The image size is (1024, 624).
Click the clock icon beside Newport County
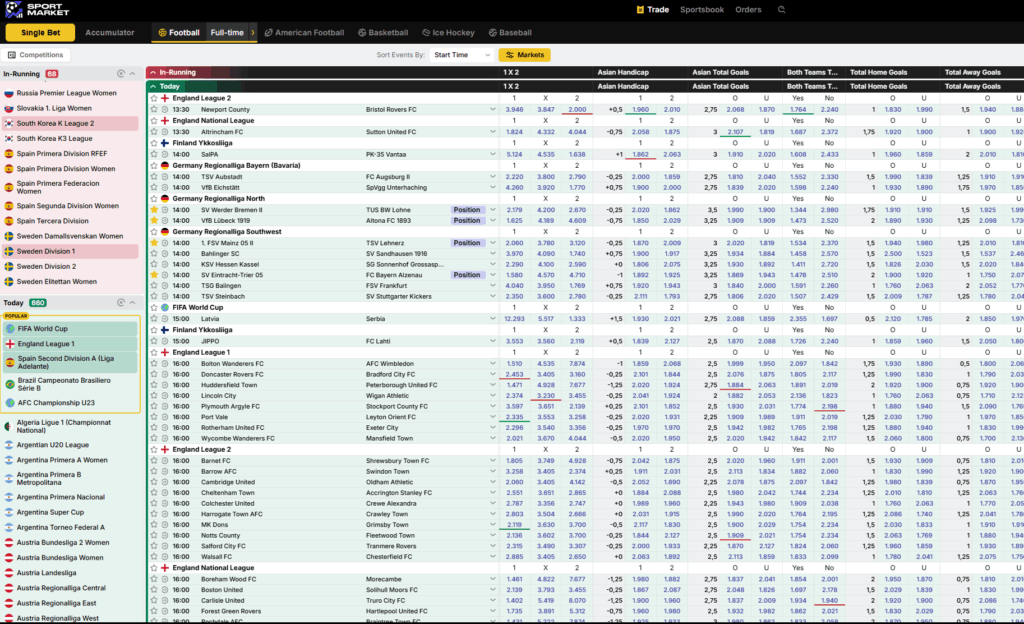coord(164,109)
